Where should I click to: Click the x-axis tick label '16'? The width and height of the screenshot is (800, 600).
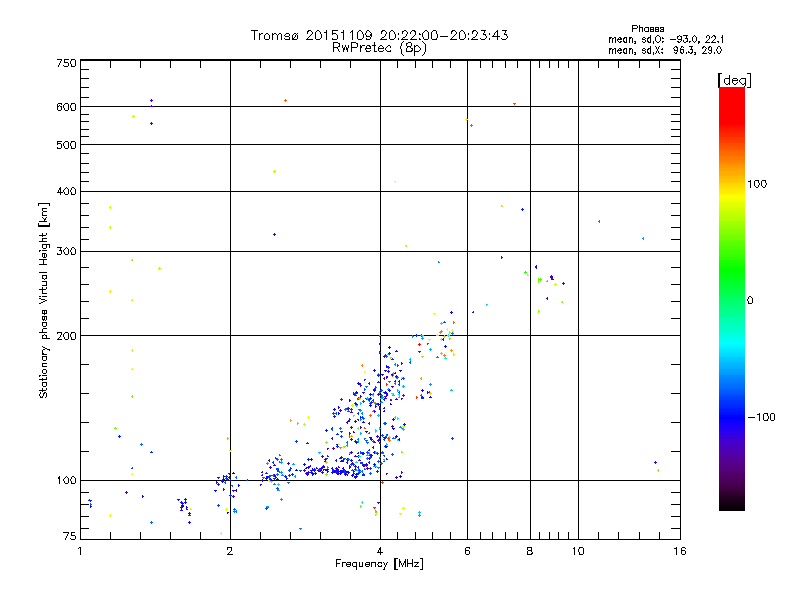click(x=680, y=551)
